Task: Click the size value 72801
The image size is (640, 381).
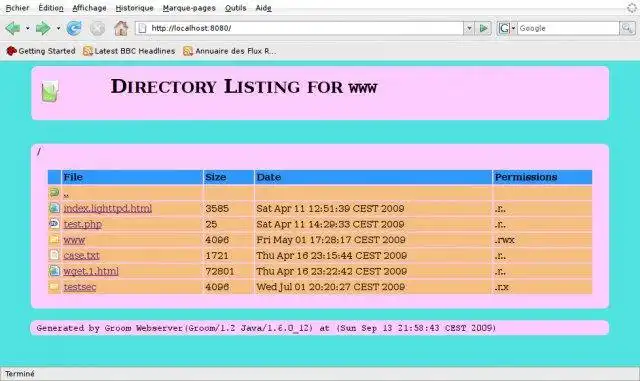Action: coord(220,271)
